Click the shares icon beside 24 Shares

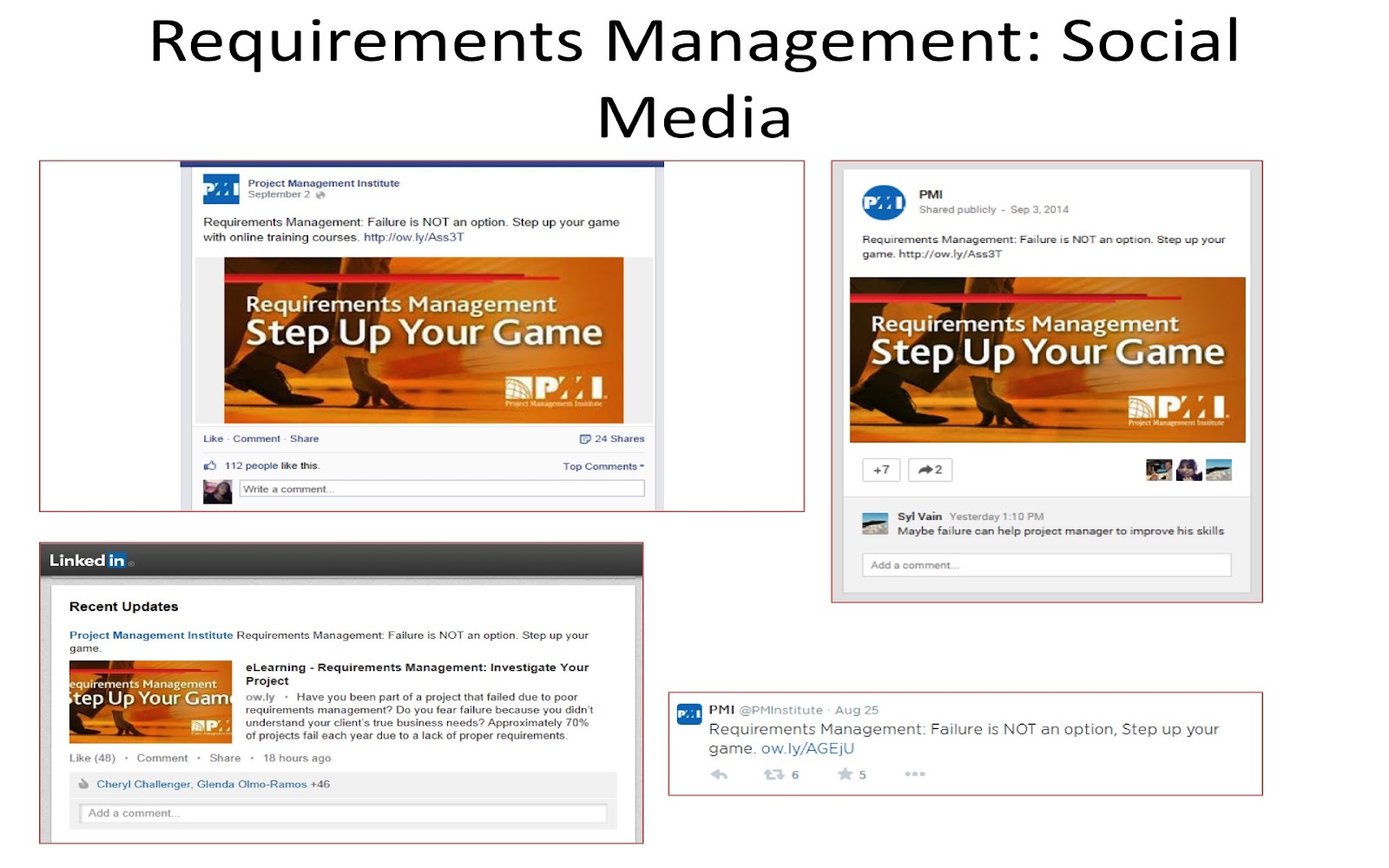click(585, 439)
